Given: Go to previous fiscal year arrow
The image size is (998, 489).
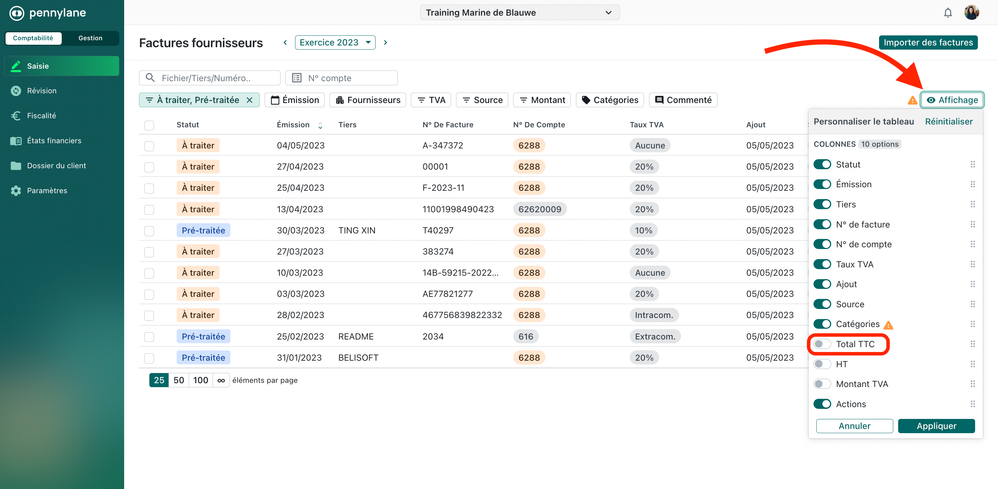Looking at the screenshot, I should coord(285,43).
